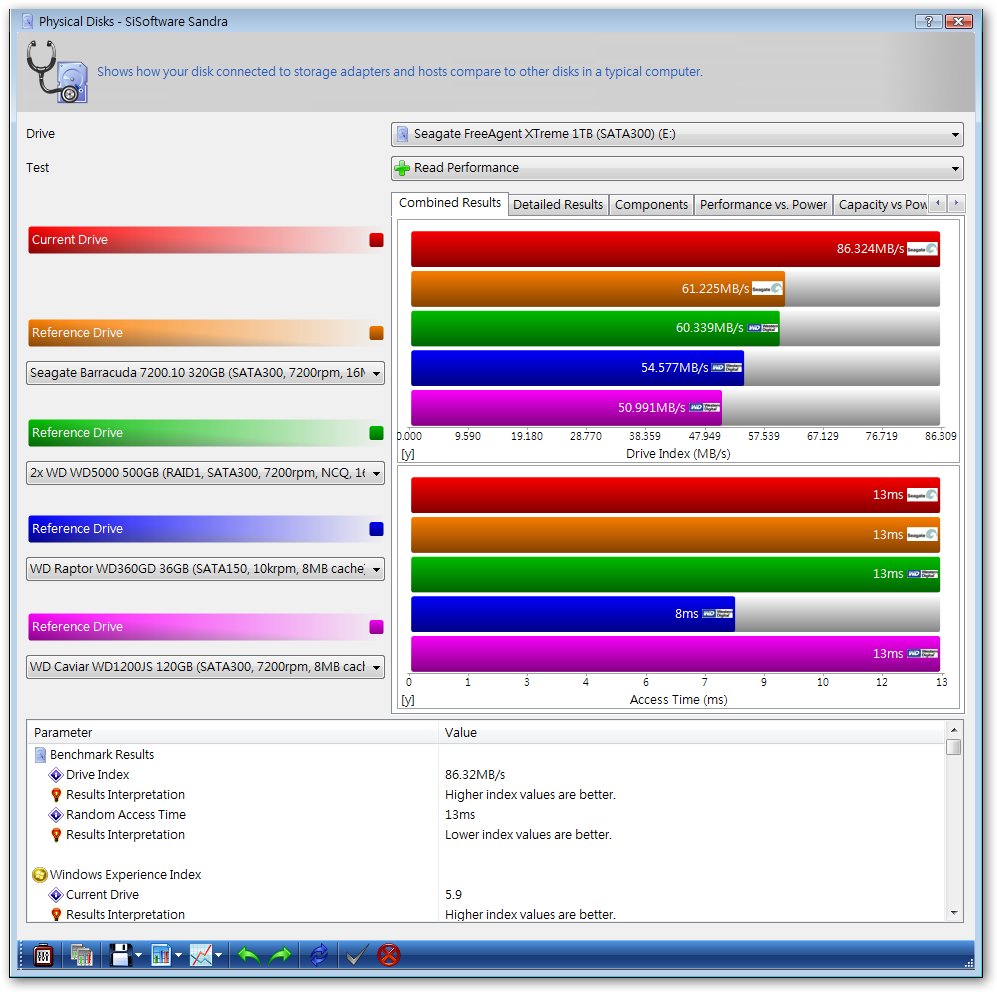The image size is (997, 992).
Task: Open the Seagate Barracuda reference drive dropdown
Action: [x=205, y=373]
